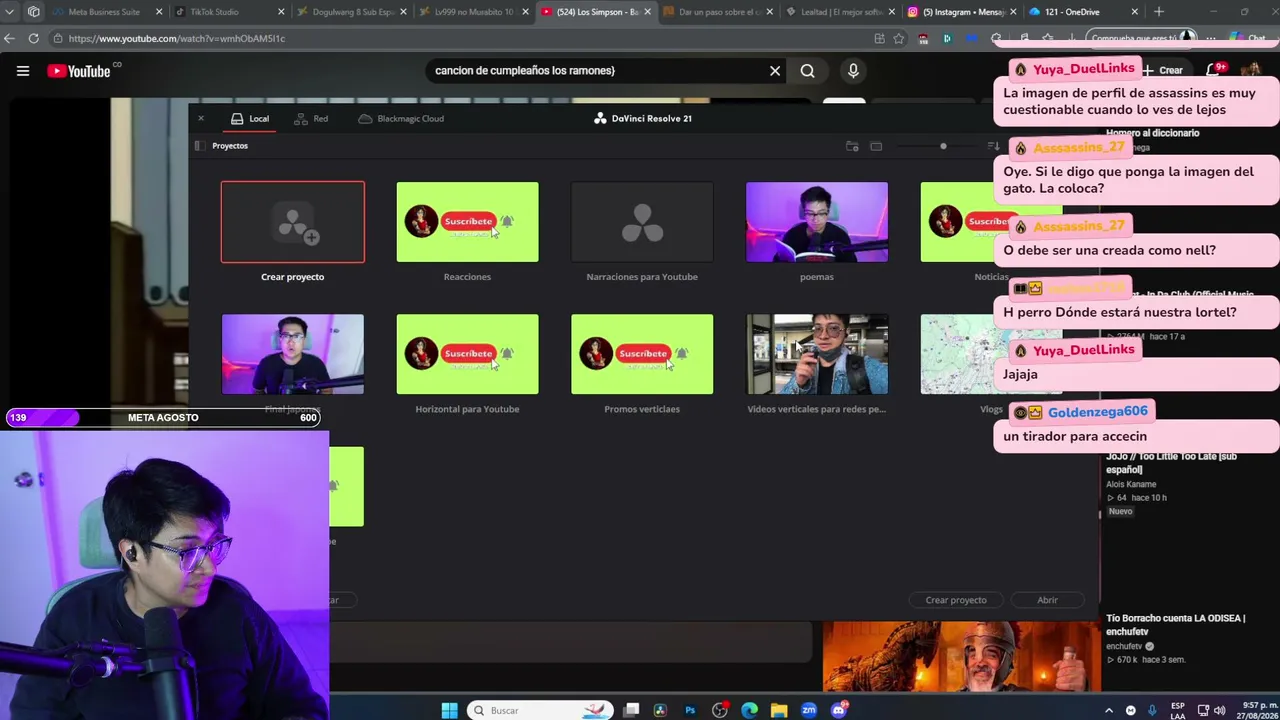Click the YouTube search magnifier button
Screen dimensions: 1280x720
coord(808,71)
